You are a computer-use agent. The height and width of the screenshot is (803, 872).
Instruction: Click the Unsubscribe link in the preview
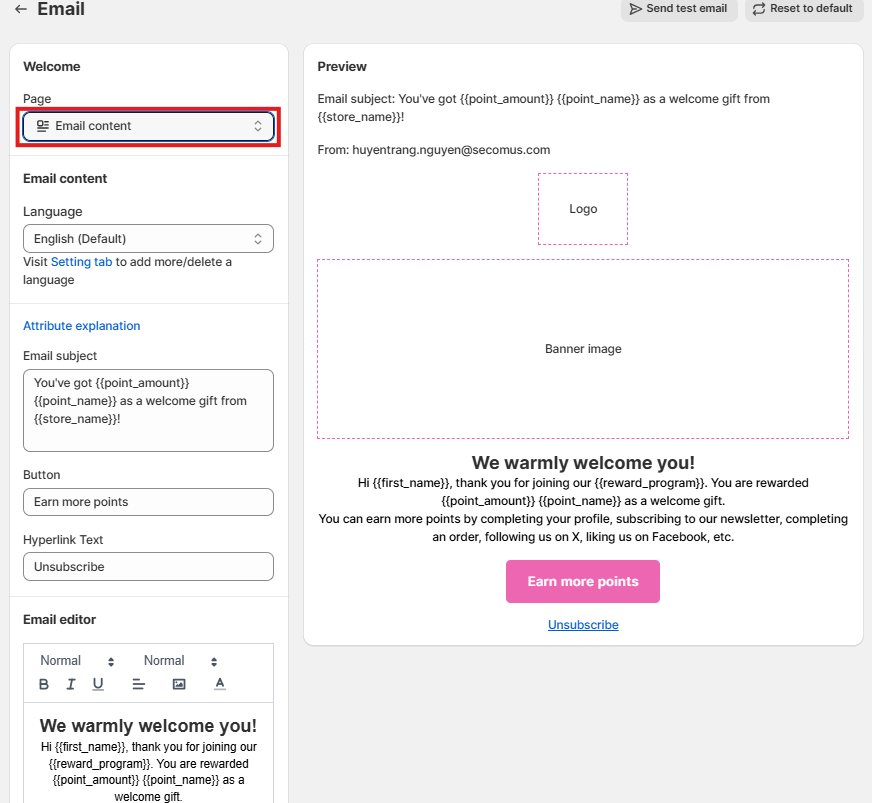click(x=583, y=625)
